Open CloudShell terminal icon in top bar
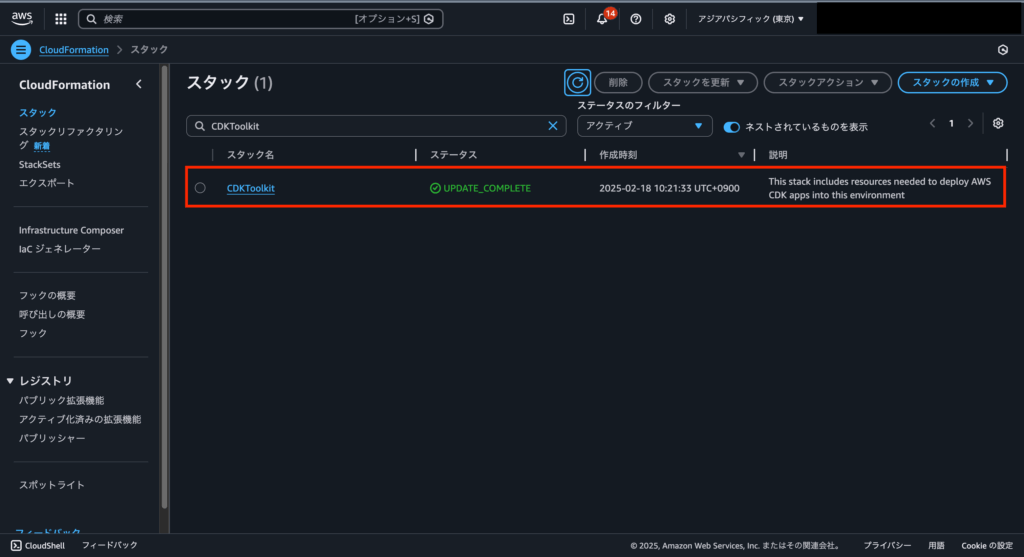Screen dimensions: 1024x557 tap(568, 19)
